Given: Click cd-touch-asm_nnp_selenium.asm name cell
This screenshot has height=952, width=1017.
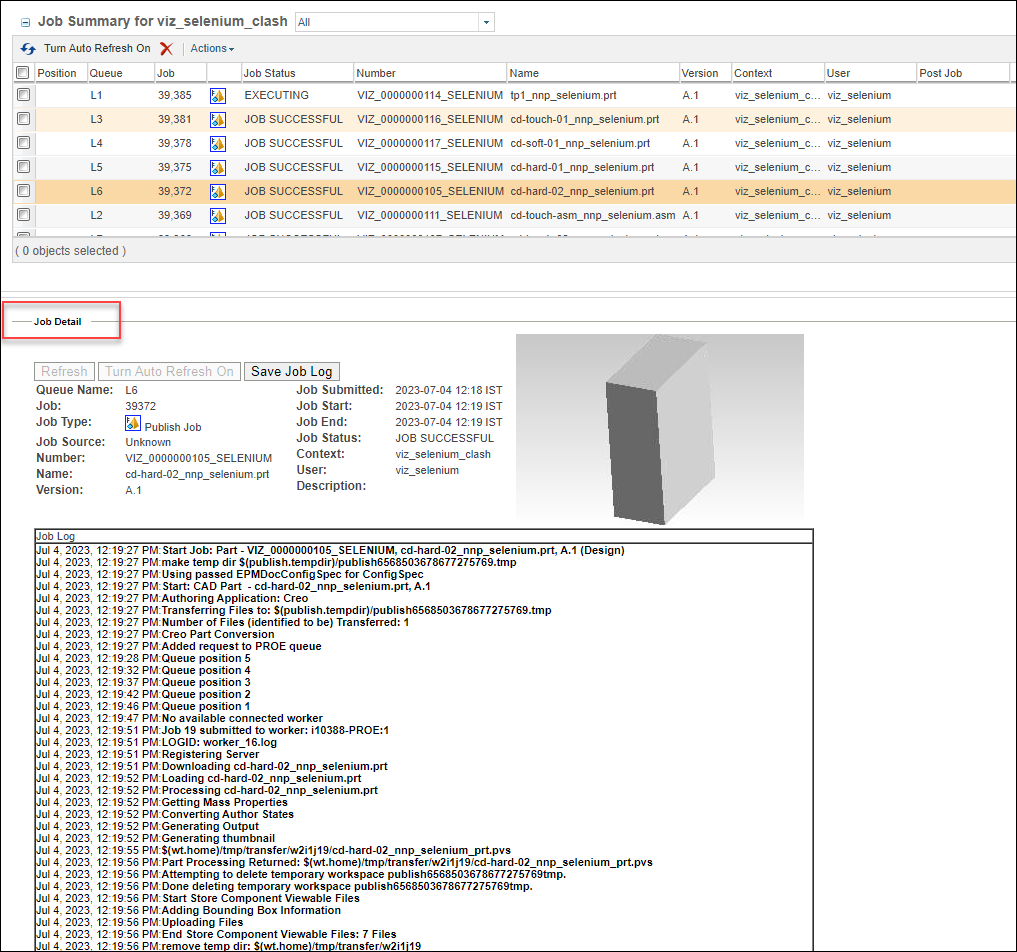Looking at the screenshot, I should 593,215.
